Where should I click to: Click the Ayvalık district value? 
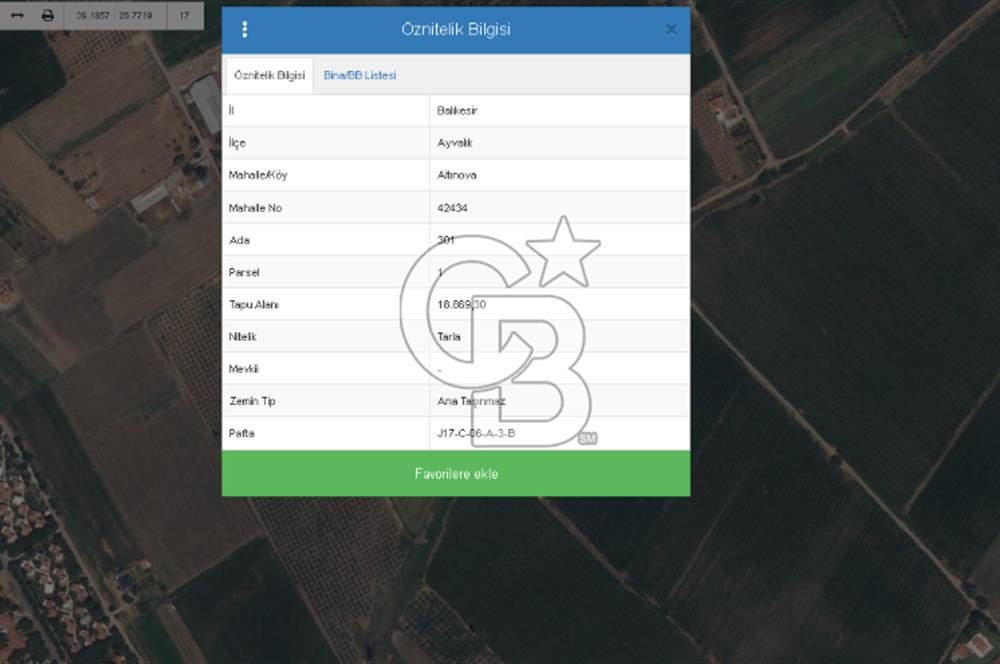[x=455, y=143]
